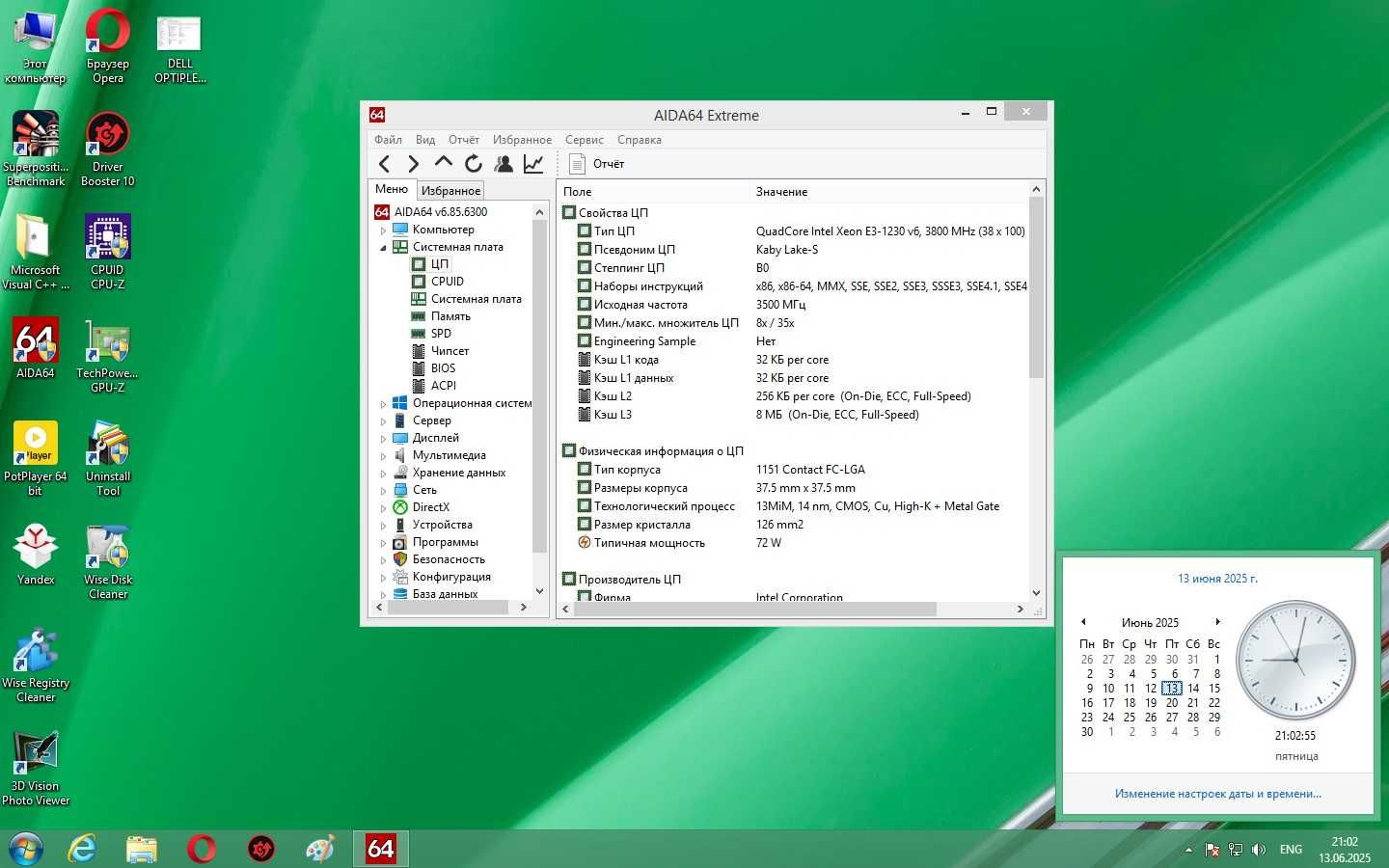The width and height of the screenshot is (1389, 868).
Task: Launch PotPlayer 64 bit shortcut
Action: (x=36, y=459)
